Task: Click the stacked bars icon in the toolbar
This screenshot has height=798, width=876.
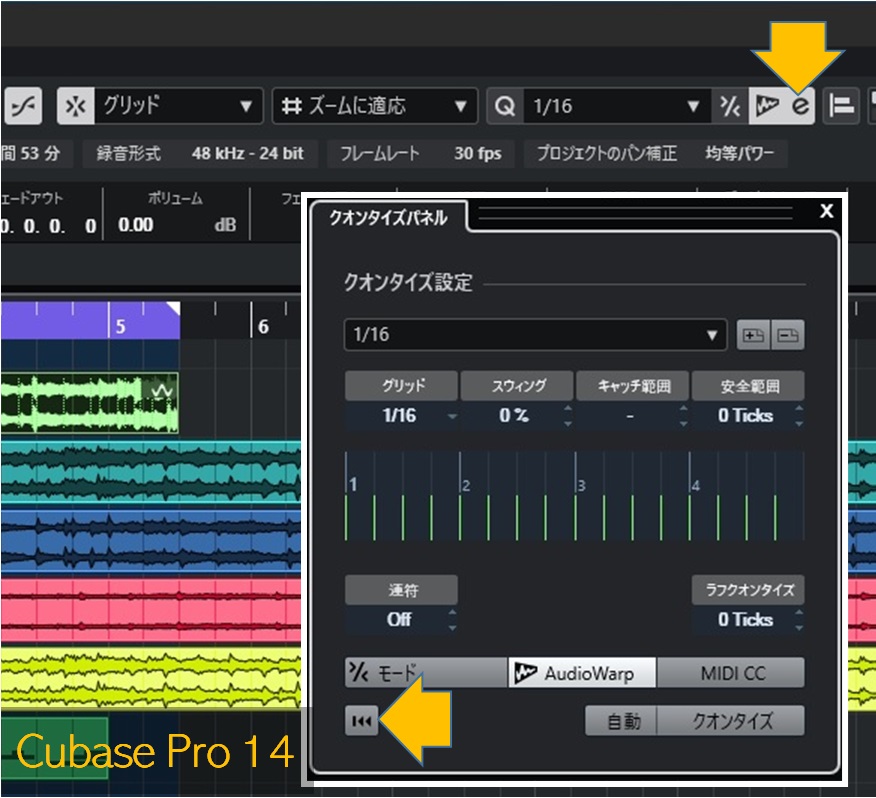Action: click(841, 106)
